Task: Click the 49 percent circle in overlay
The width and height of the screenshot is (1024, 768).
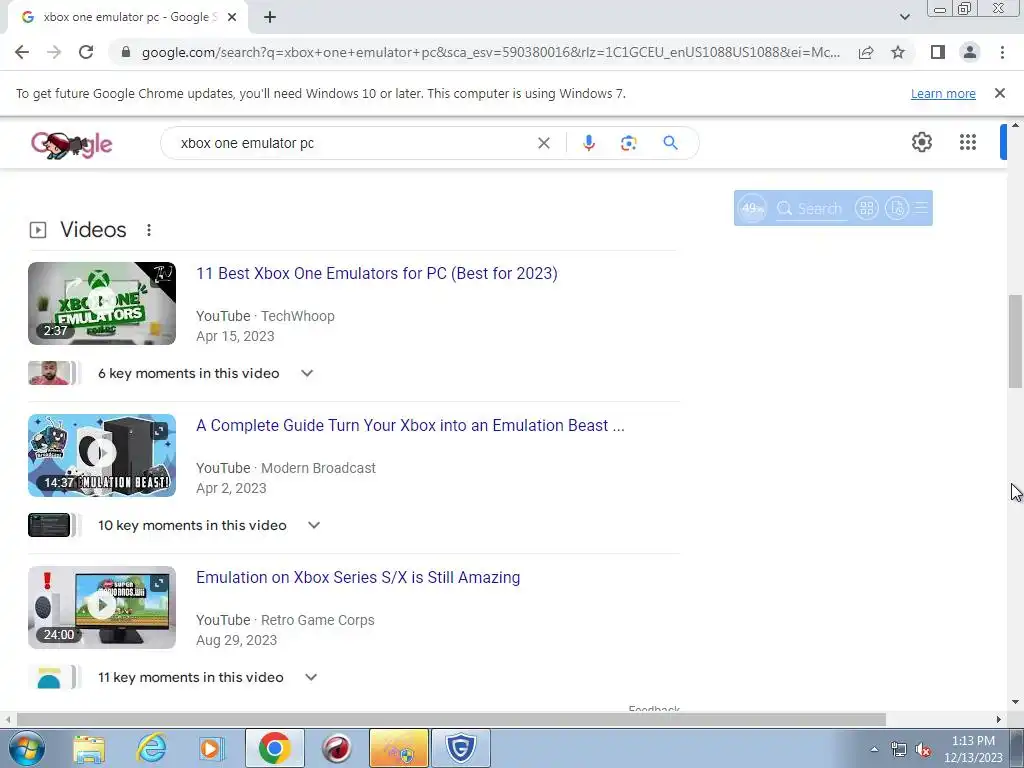Action: tap(752, 208)
